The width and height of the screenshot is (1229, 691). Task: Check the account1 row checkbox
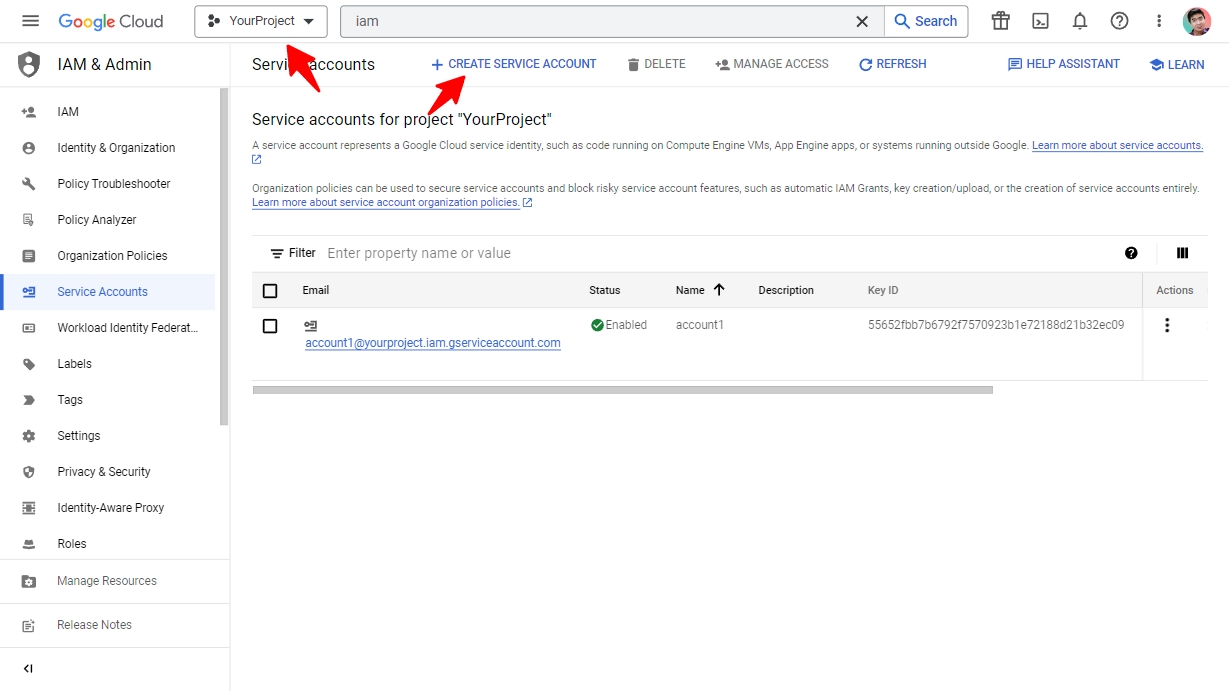click(x=270, y=326)
